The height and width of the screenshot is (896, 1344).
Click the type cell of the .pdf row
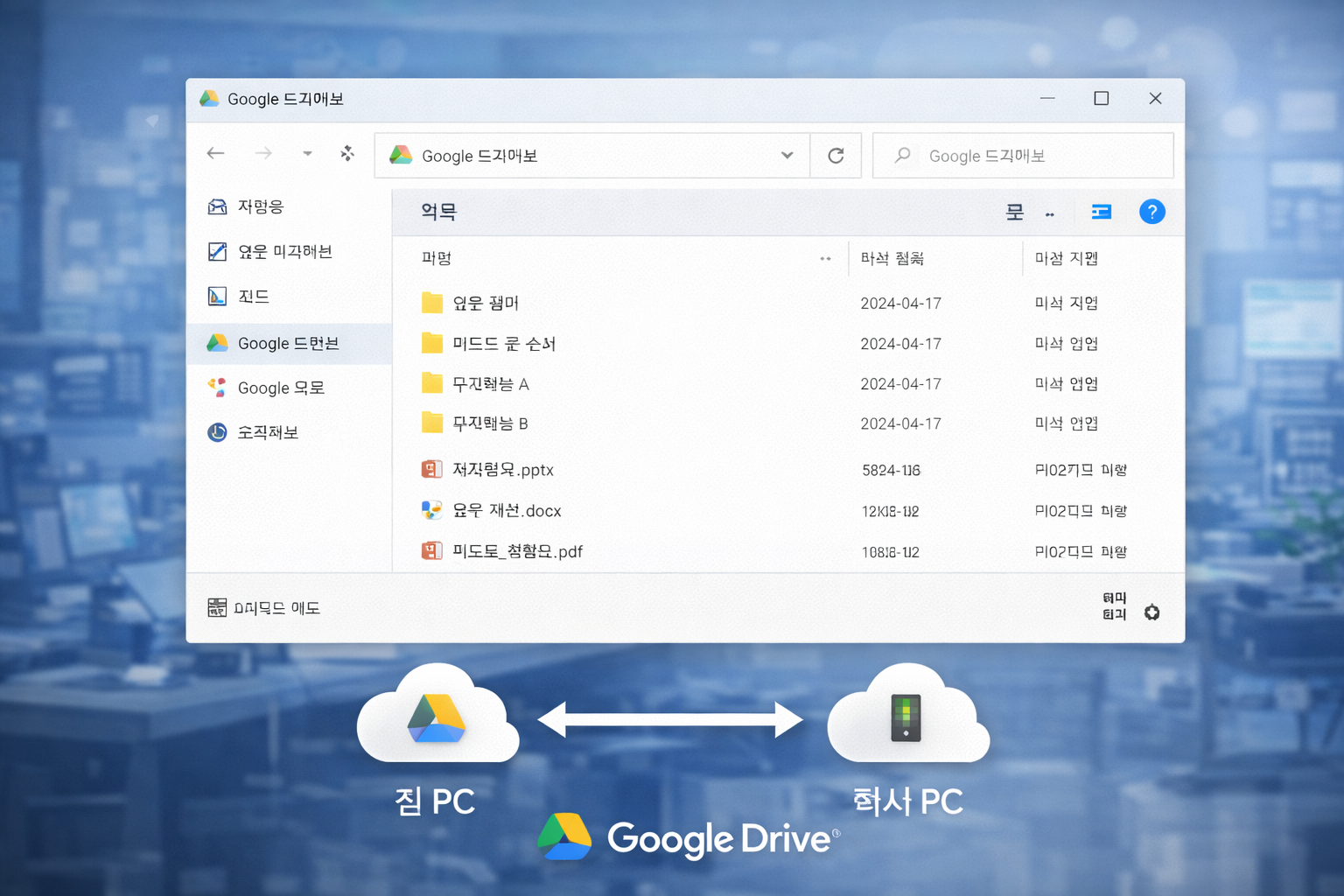tap(1081, 552)
